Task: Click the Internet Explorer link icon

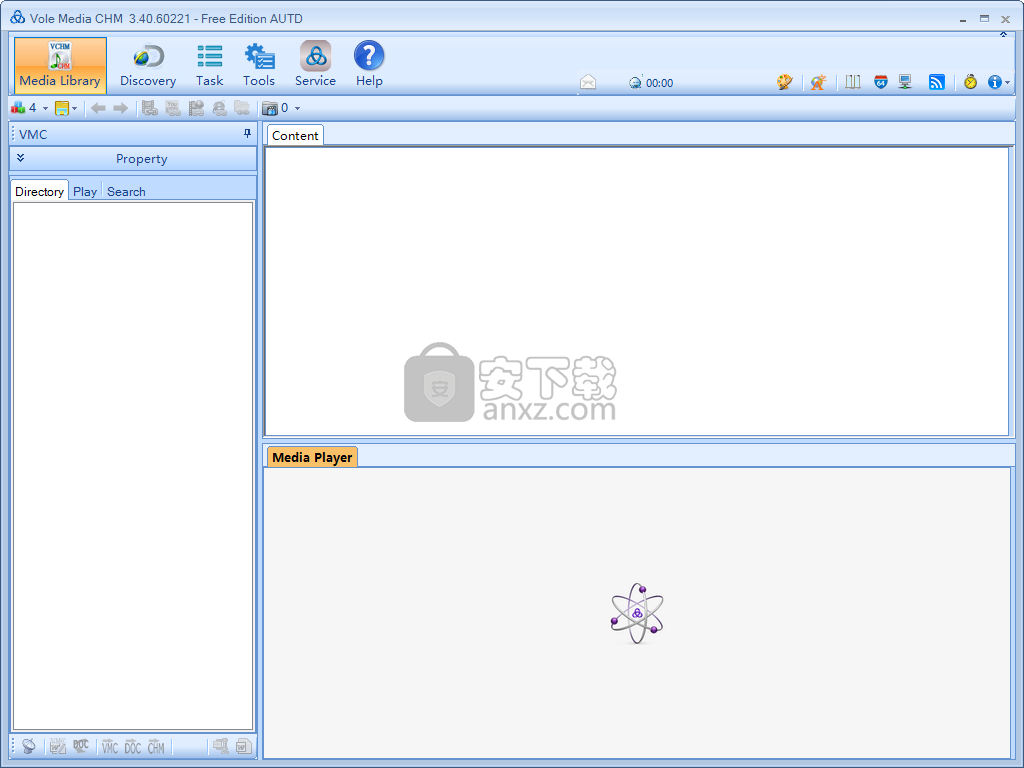Action: pyautogui.click(x=219, y=108)
